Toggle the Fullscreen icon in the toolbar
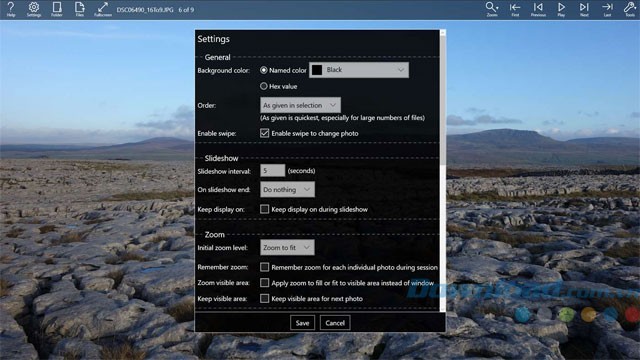Viewport: 640px width, 360px height. tap(102, 9)
